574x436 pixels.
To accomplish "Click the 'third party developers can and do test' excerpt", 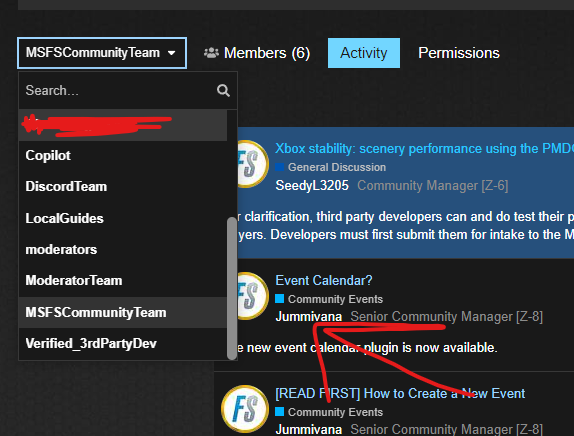I will 406,217.
